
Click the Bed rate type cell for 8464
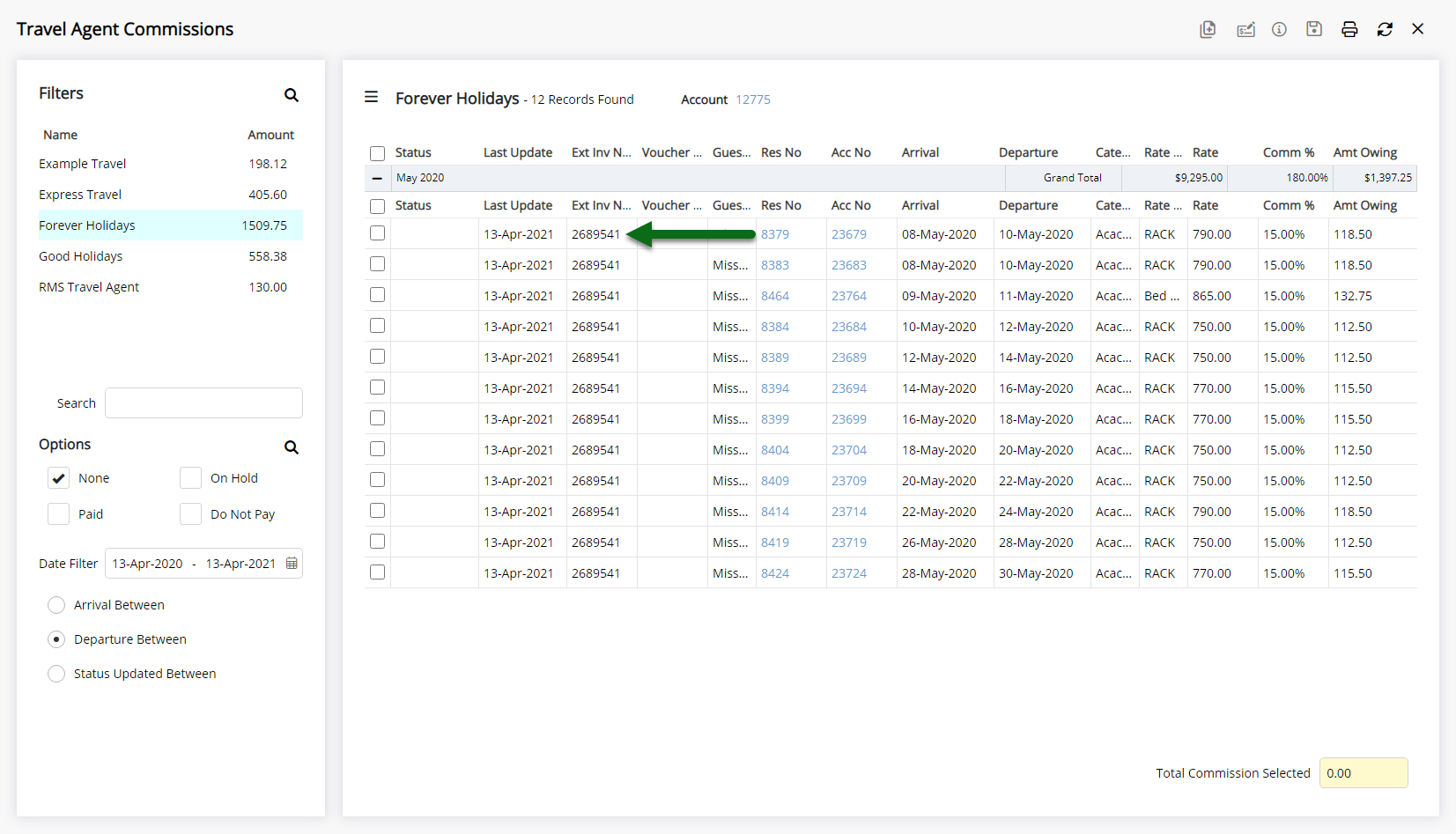point(1162,296)
